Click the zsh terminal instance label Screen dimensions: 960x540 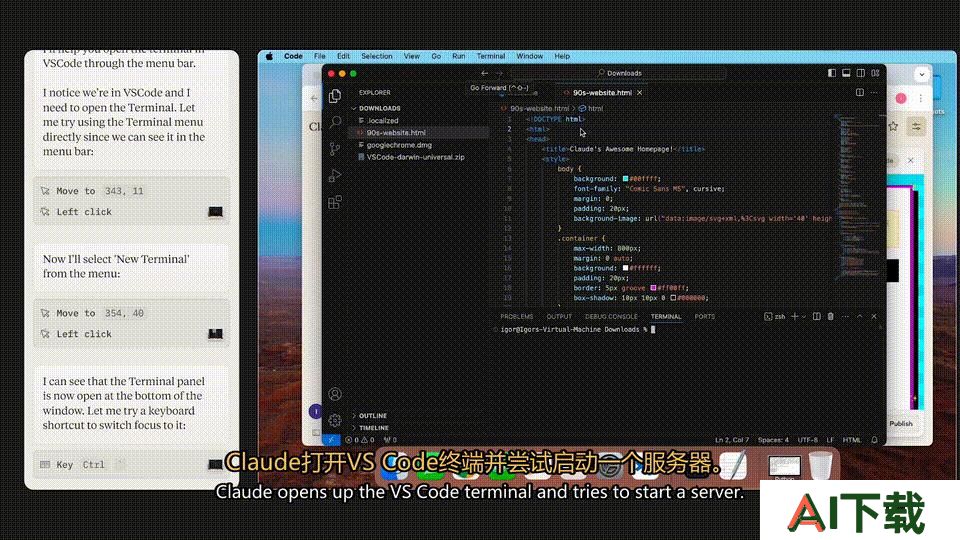(775, 317)
